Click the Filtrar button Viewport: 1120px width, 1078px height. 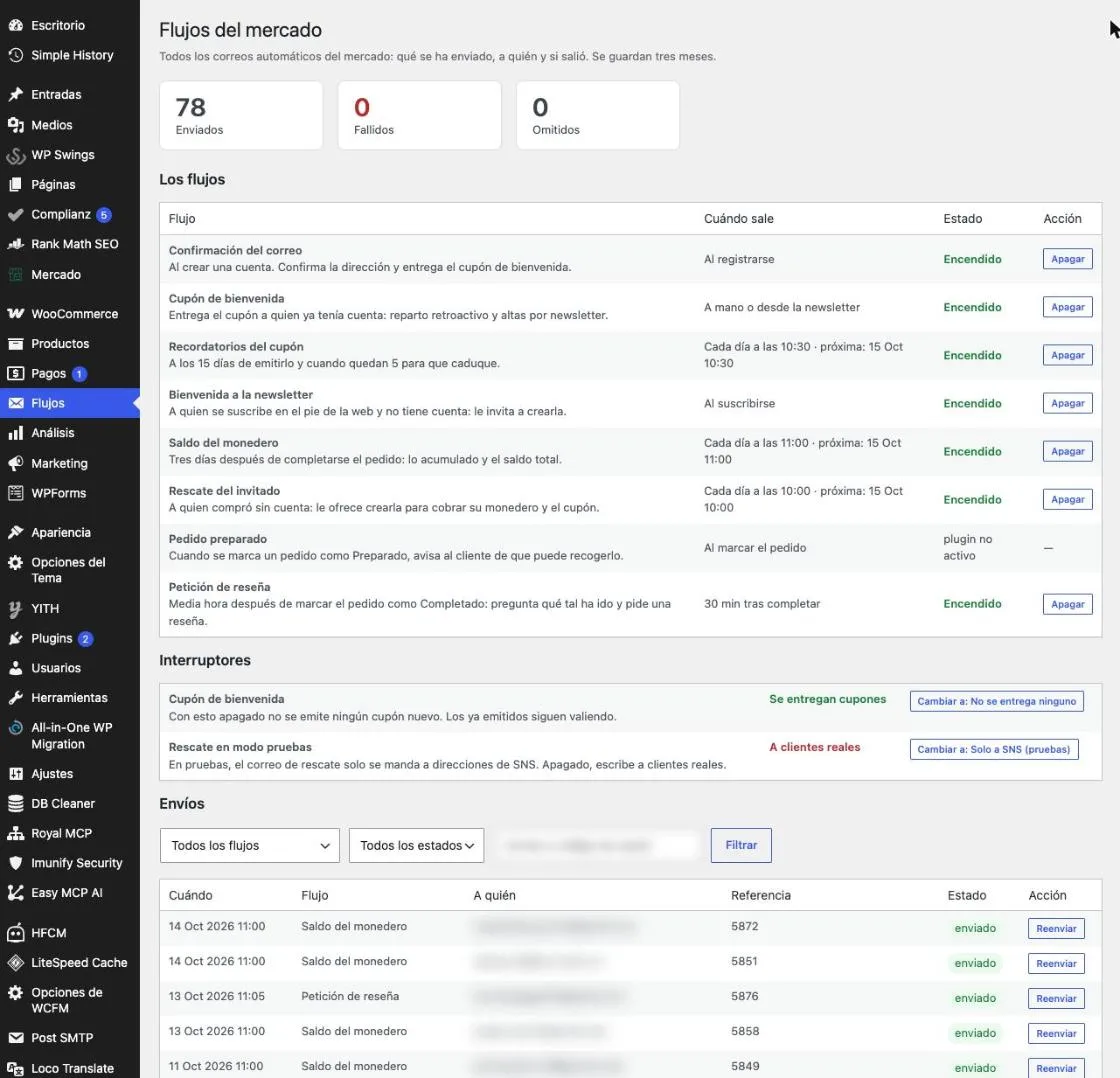[x=741, y=845]
